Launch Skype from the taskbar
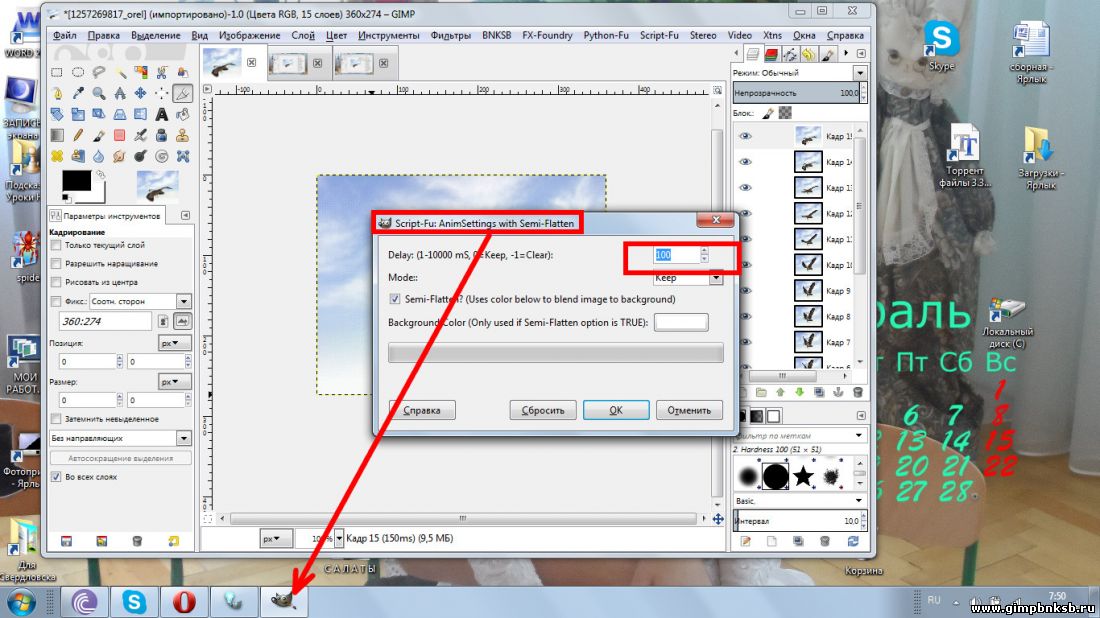The height and width of the screenshot is (618, 1100). point(135,601)
